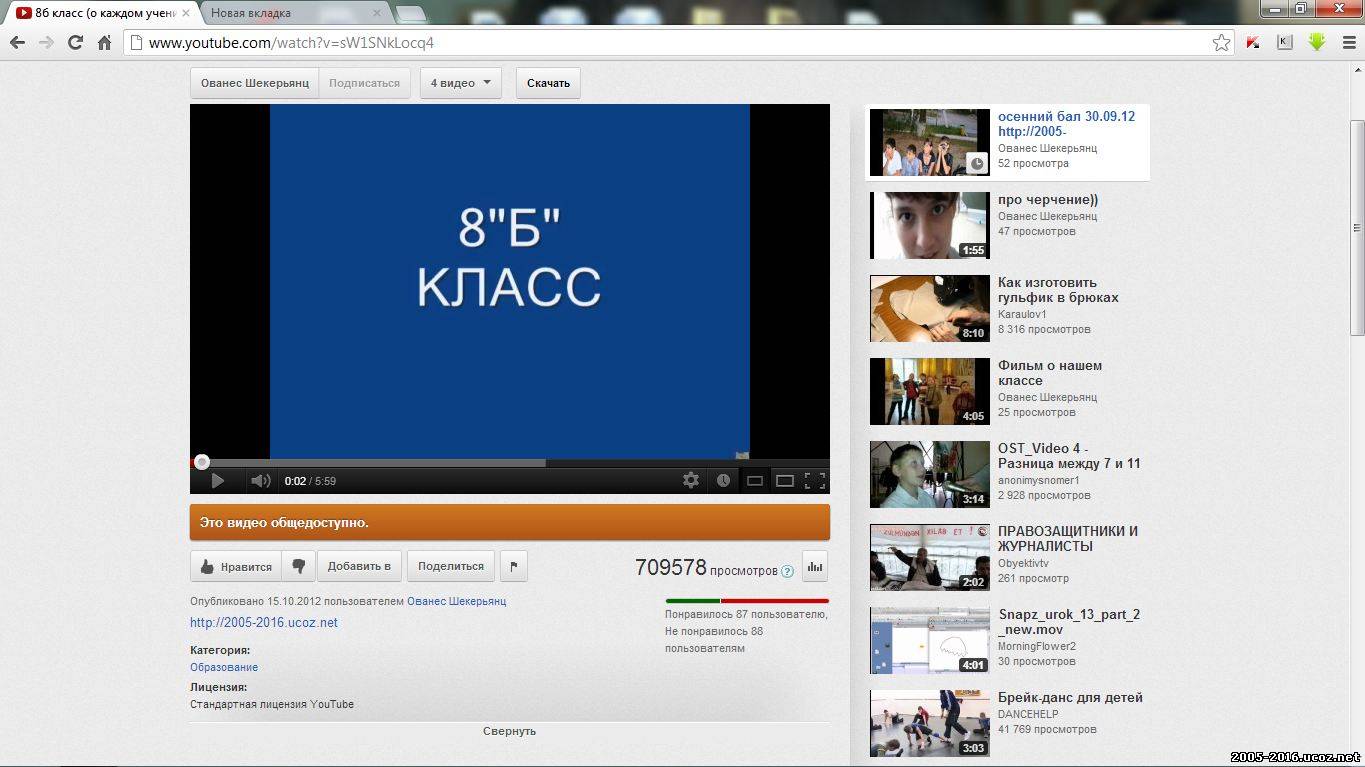This screenshot has width=1365, height=767.
Task: Toggle the large player size
Action: click(x=785, y=481)
